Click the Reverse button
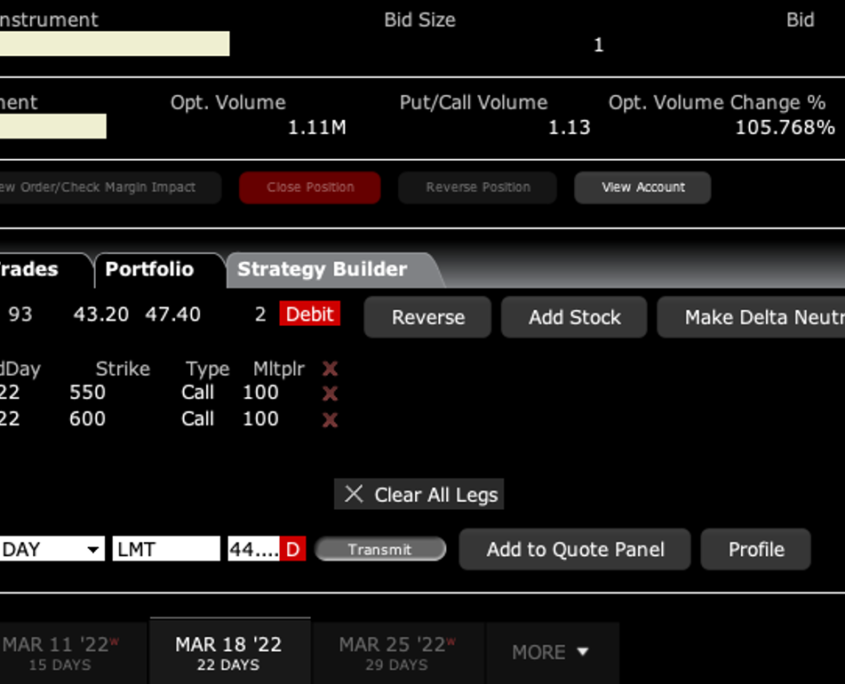 (428, 317)
